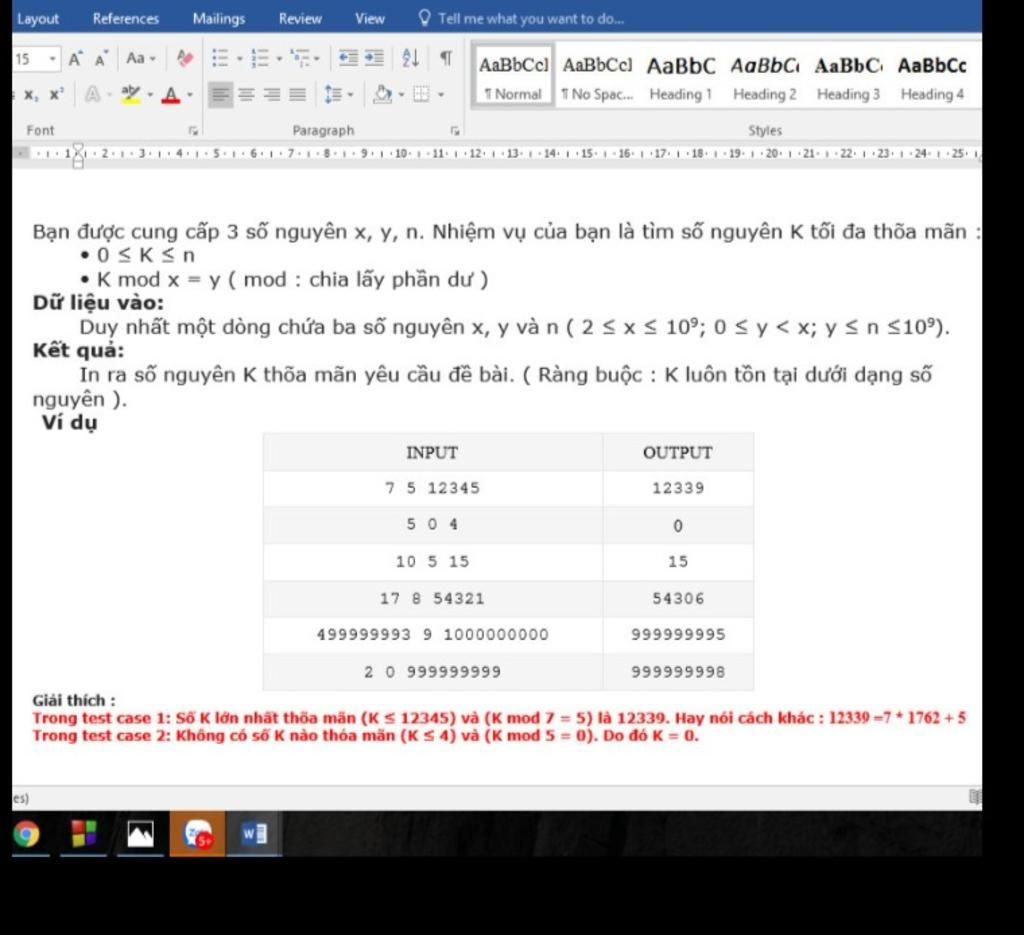
Task: Apply the Normal style
Action: point(513,76)
